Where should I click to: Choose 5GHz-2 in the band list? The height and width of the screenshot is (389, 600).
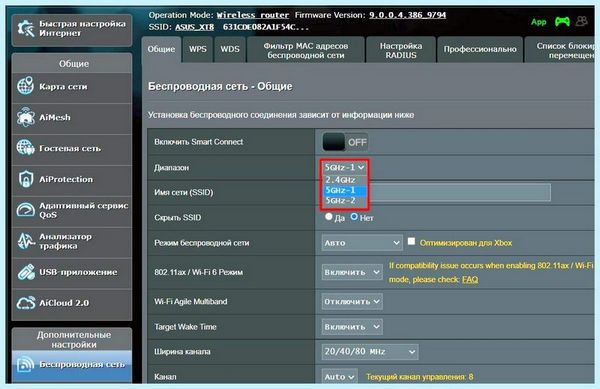pos(344,200)
